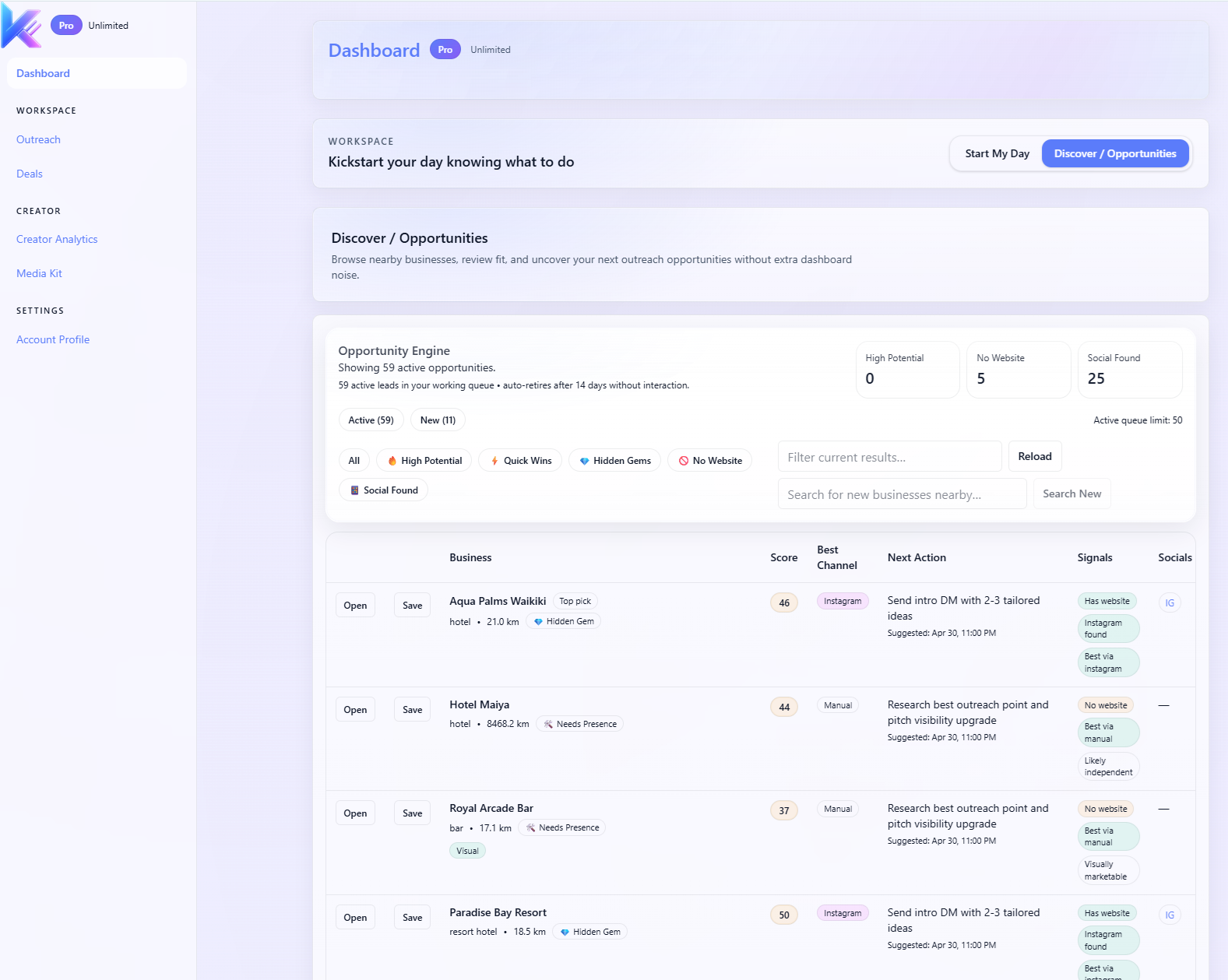Click the Reload button
This screenshot has width=1228, height=980.
tap(1035, 457)
